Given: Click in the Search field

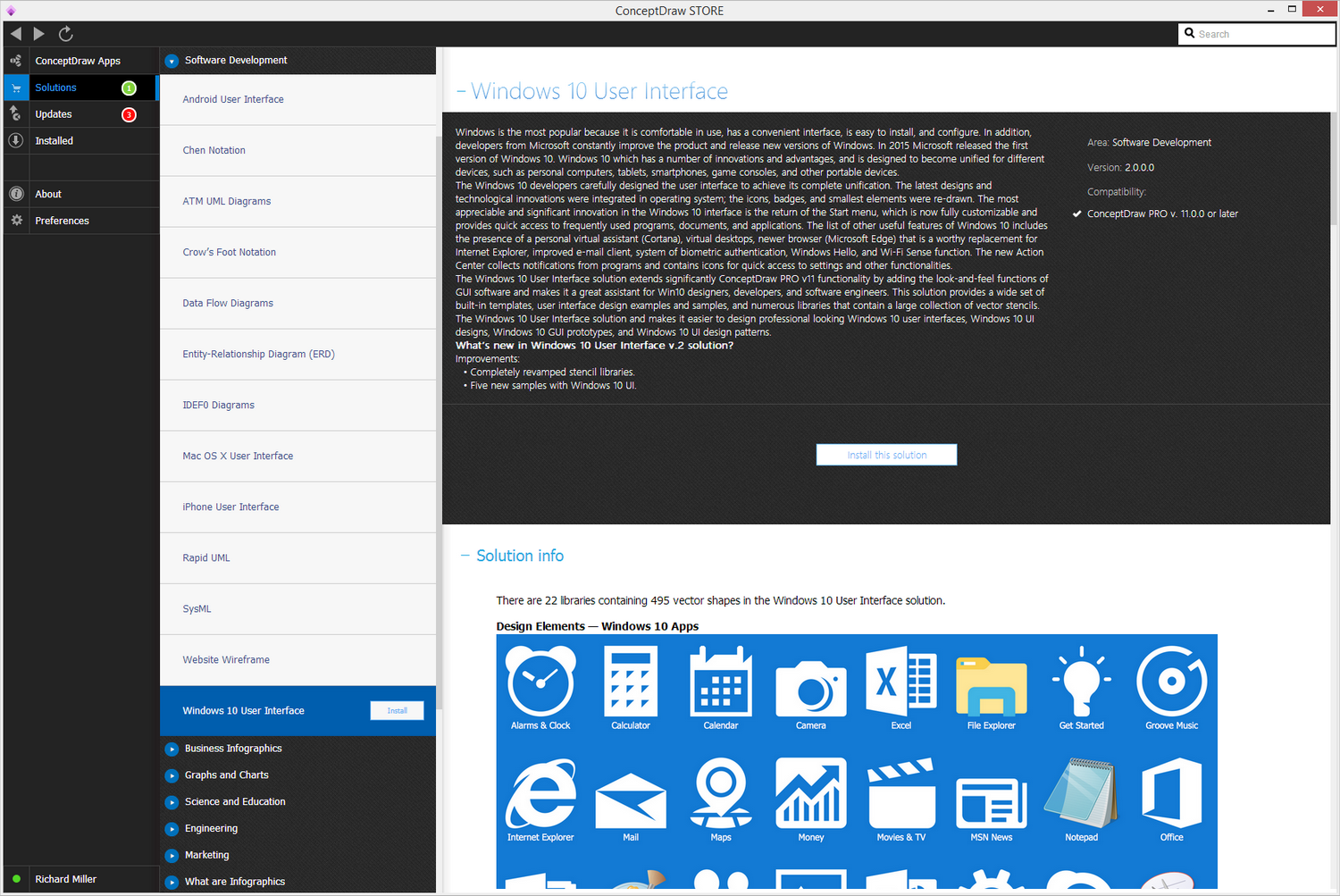Looking at the screenshot, I should click(1257, 34).
